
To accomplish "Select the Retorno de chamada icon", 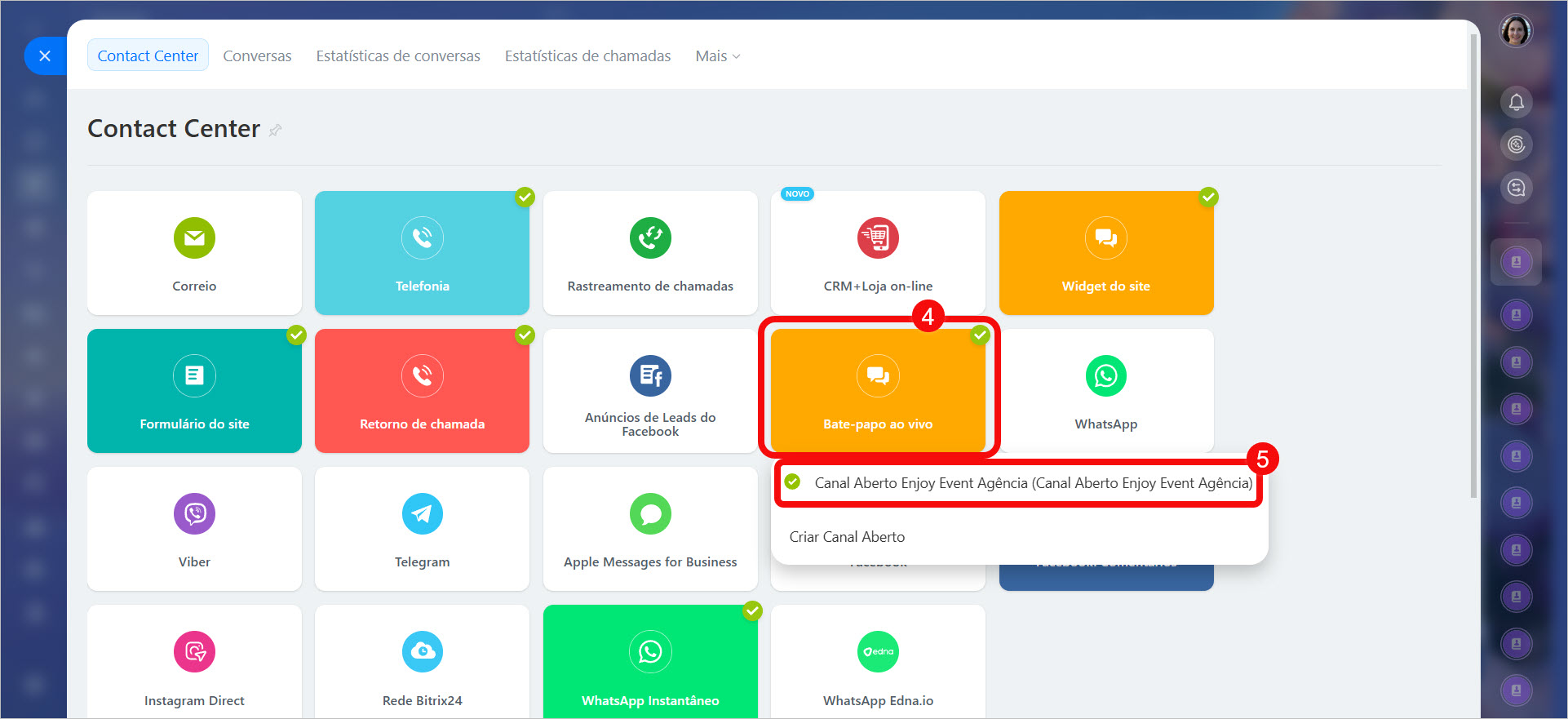I will pos(422,375).
